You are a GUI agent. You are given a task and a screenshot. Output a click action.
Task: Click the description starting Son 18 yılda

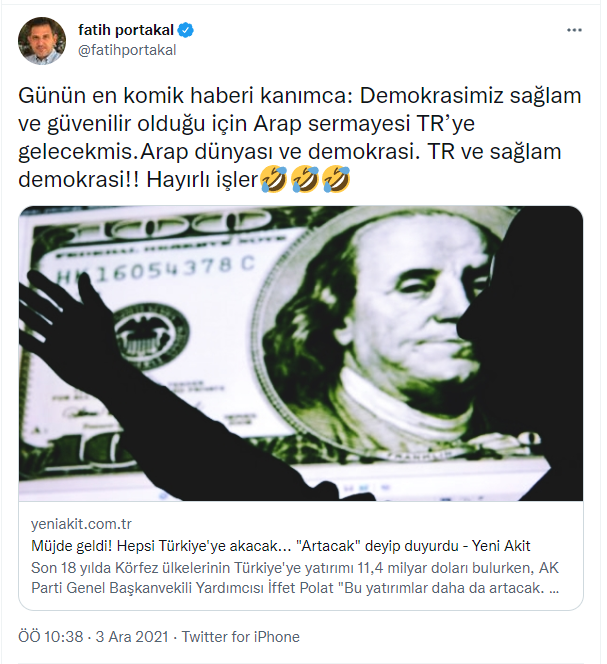295,578
